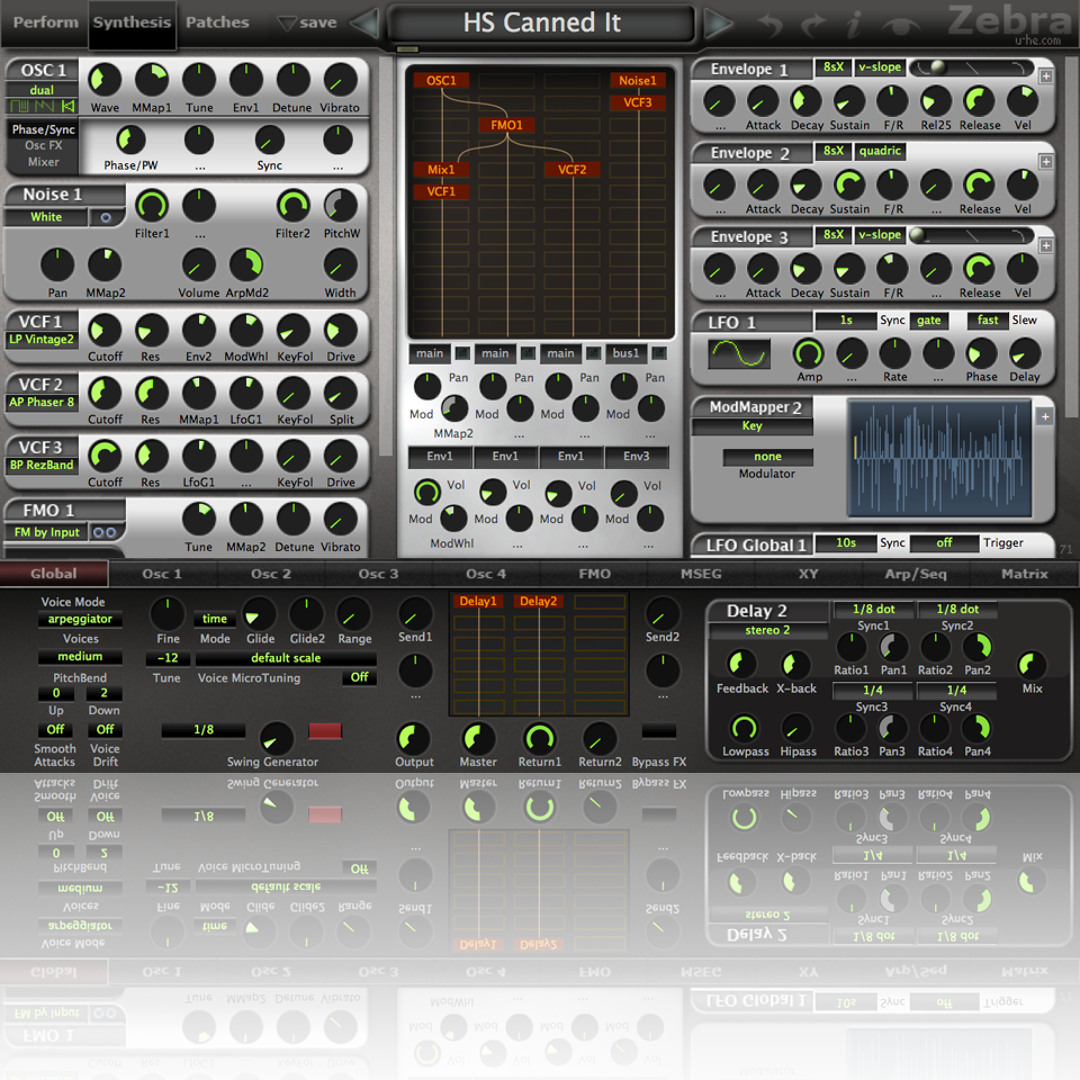The image size is (1080, 1080).
Task: Click the Swing Generator '1/8' value field
Action: (203, 730)
